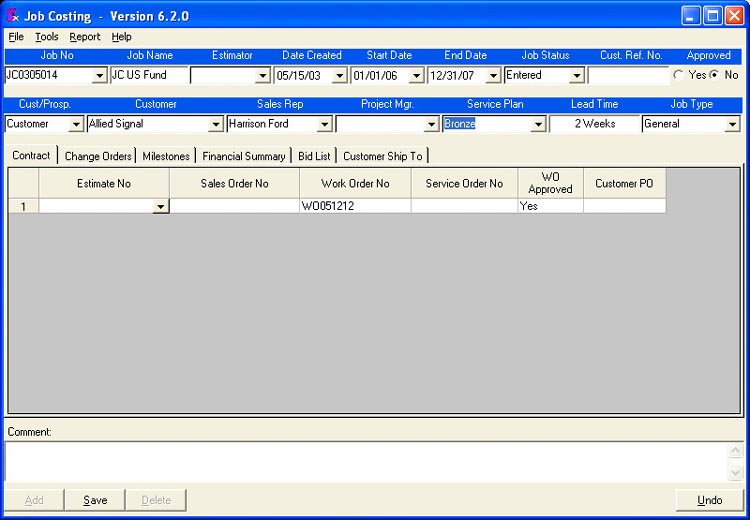Select the Yes approved radio button

680,75
